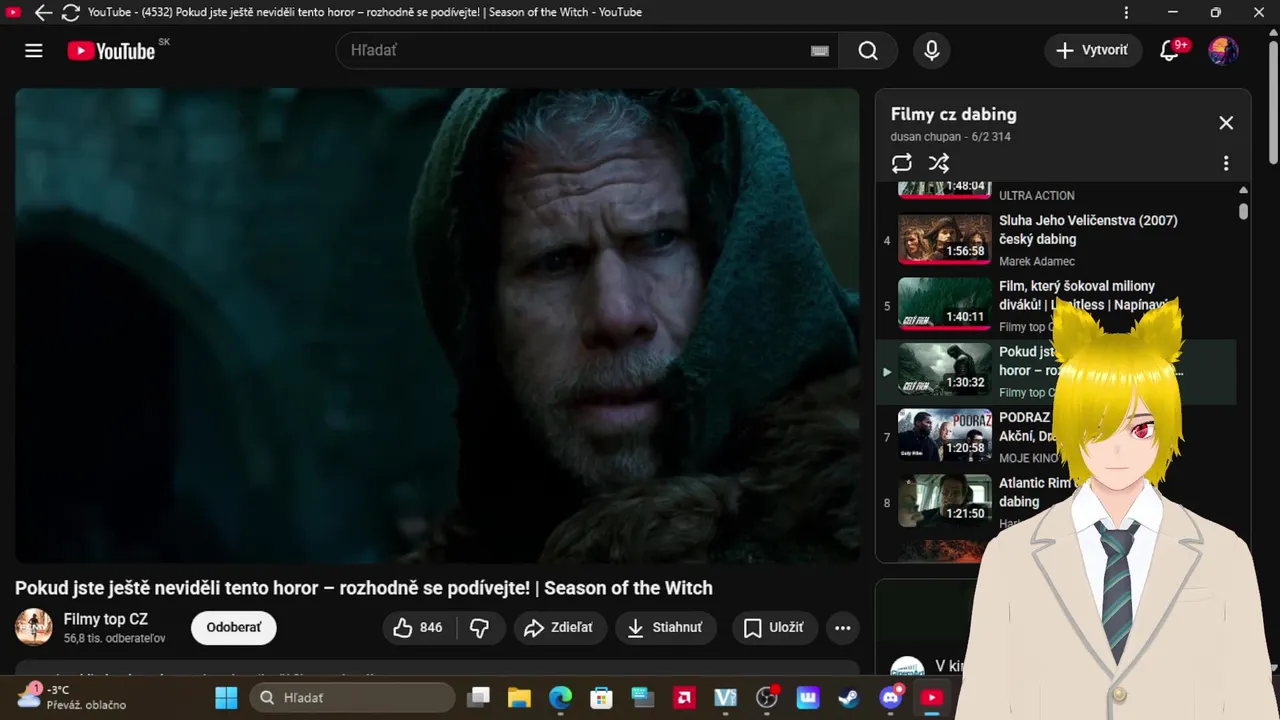The height and width of the screenshot is (720, 1280).
Task: Share the video with Zdieľať
Action: [x=560, y=628]
